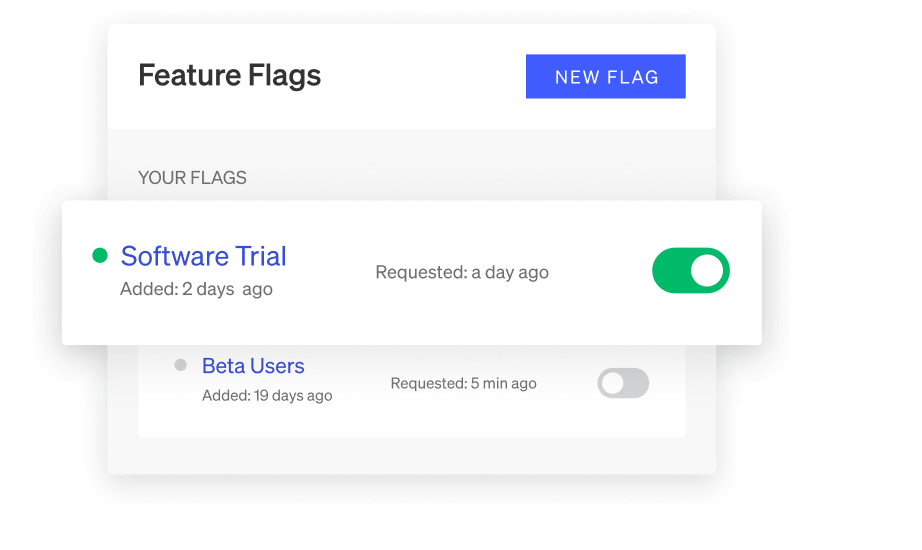
Task: Click the YOUR FLAGS section label
Action: 192,178
